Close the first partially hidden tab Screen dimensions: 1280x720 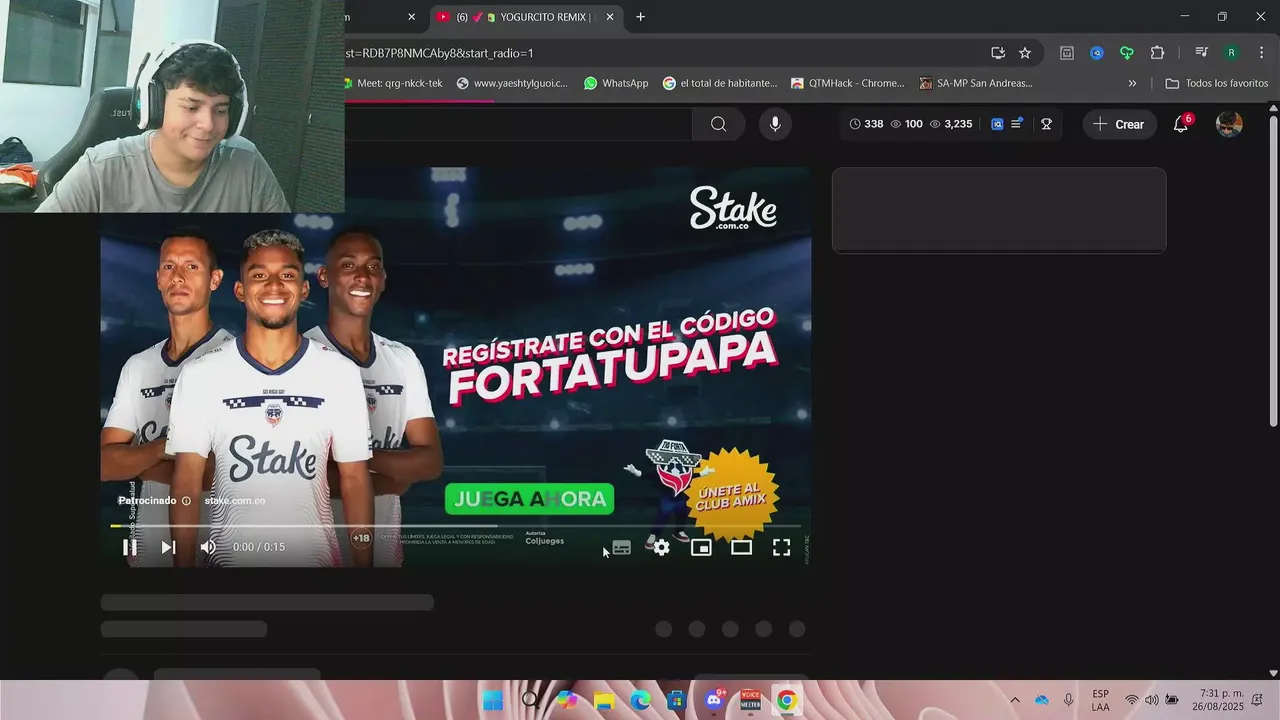[x=411, y=17]
